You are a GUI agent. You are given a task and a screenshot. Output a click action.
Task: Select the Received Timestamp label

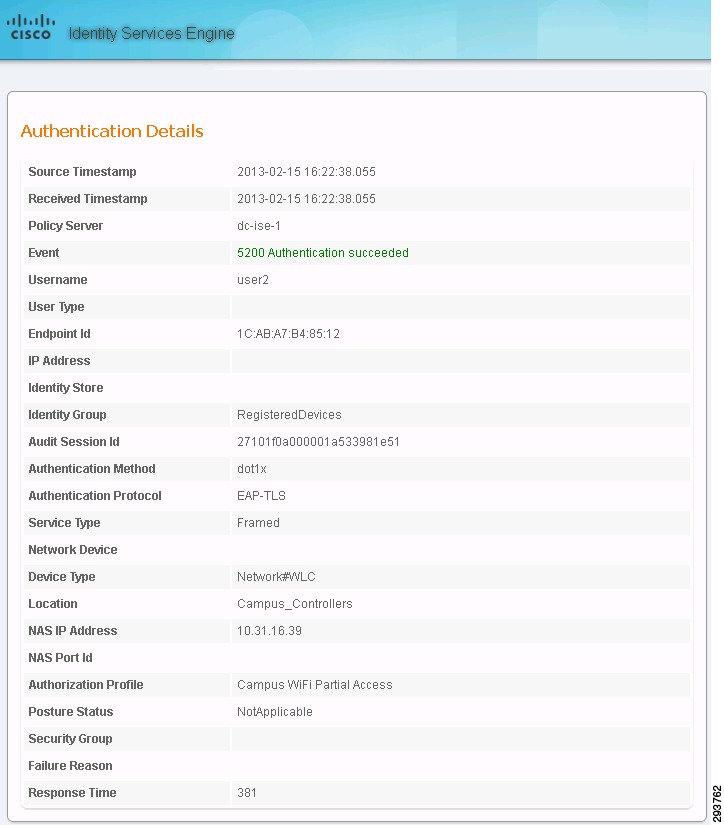coord(88,199)
